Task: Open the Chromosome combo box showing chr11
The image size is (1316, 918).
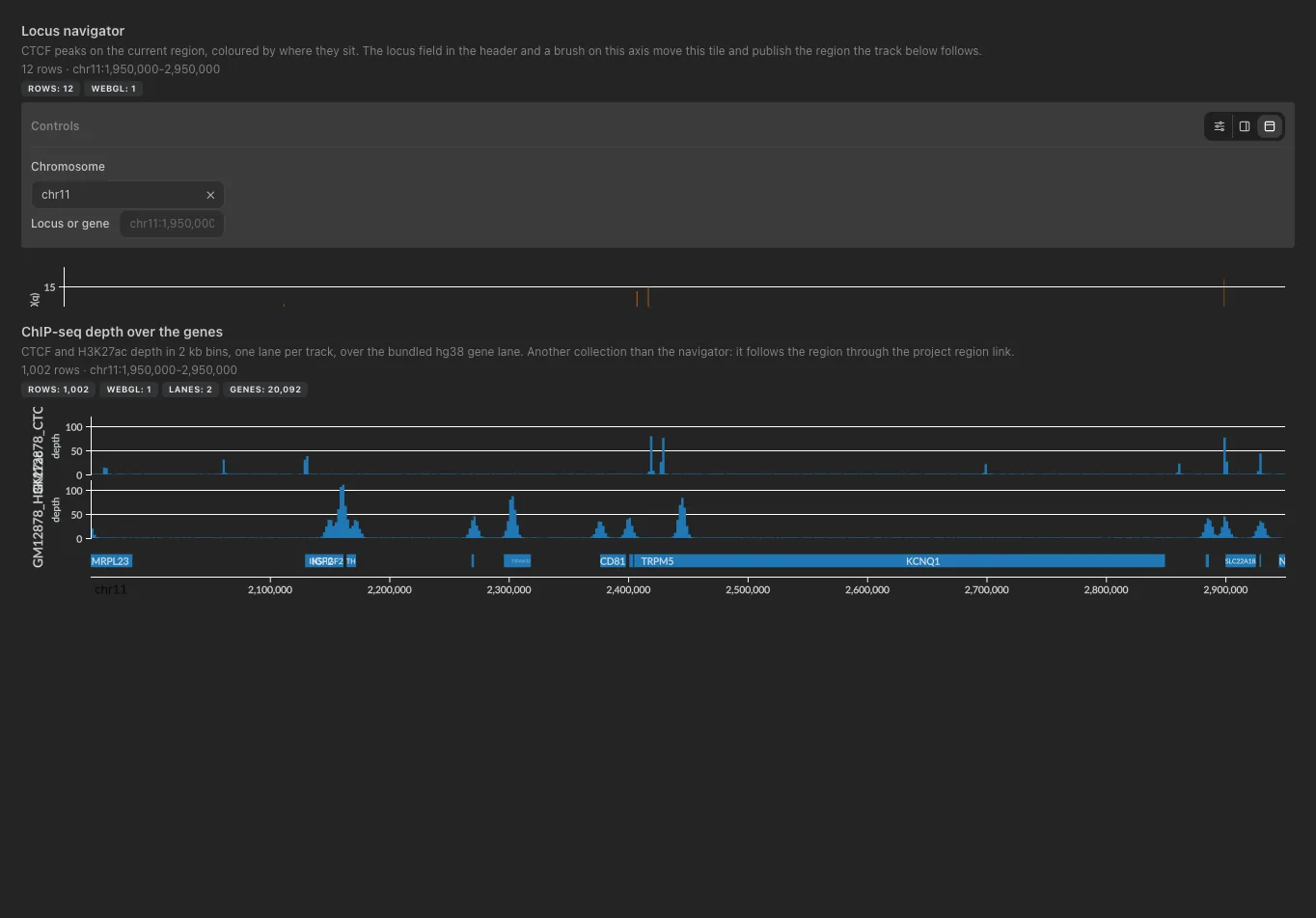Action: click(x=127, y=195)
